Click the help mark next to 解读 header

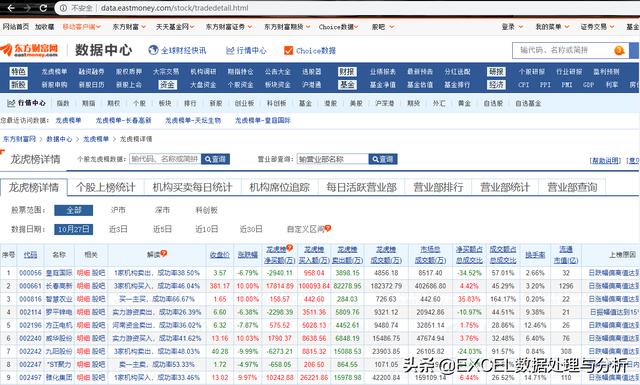click(x=164, y=253)
